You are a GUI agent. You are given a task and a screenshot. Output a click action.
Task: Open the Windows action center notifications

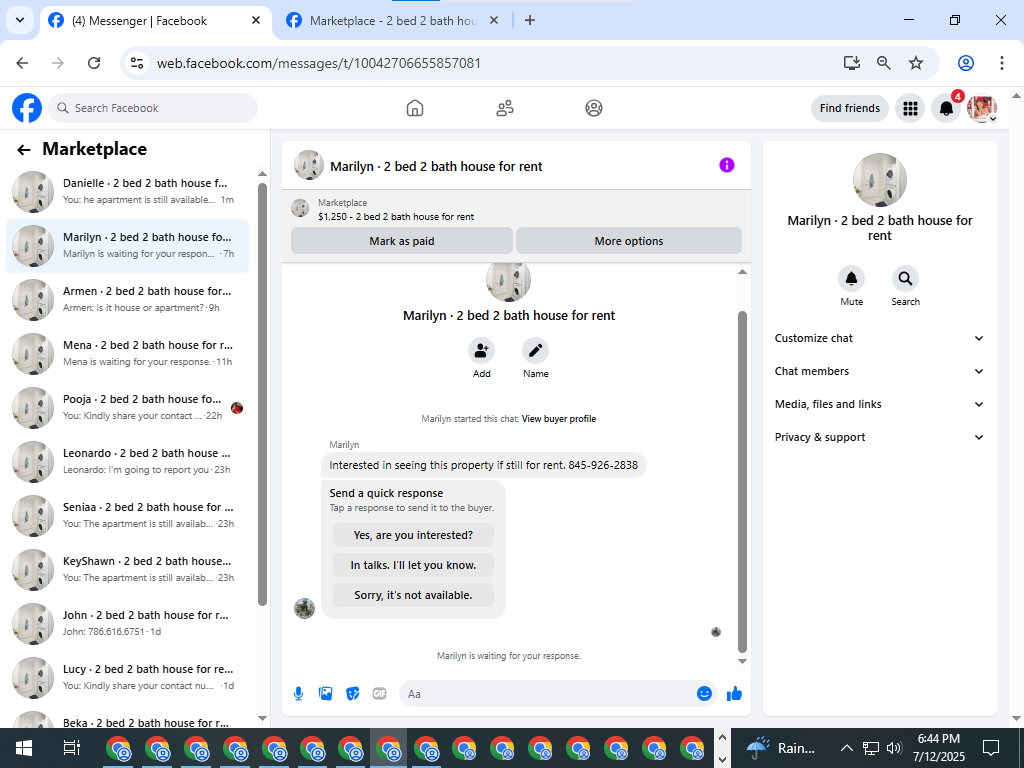[991, 748]
